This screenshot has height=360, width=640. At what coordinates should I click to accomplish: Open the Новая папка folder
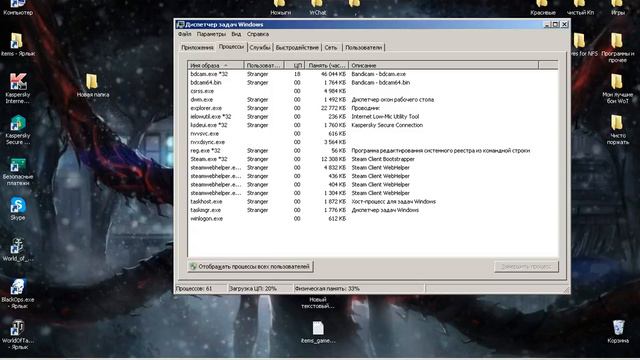pyautogui.click(x=93, y=82)
